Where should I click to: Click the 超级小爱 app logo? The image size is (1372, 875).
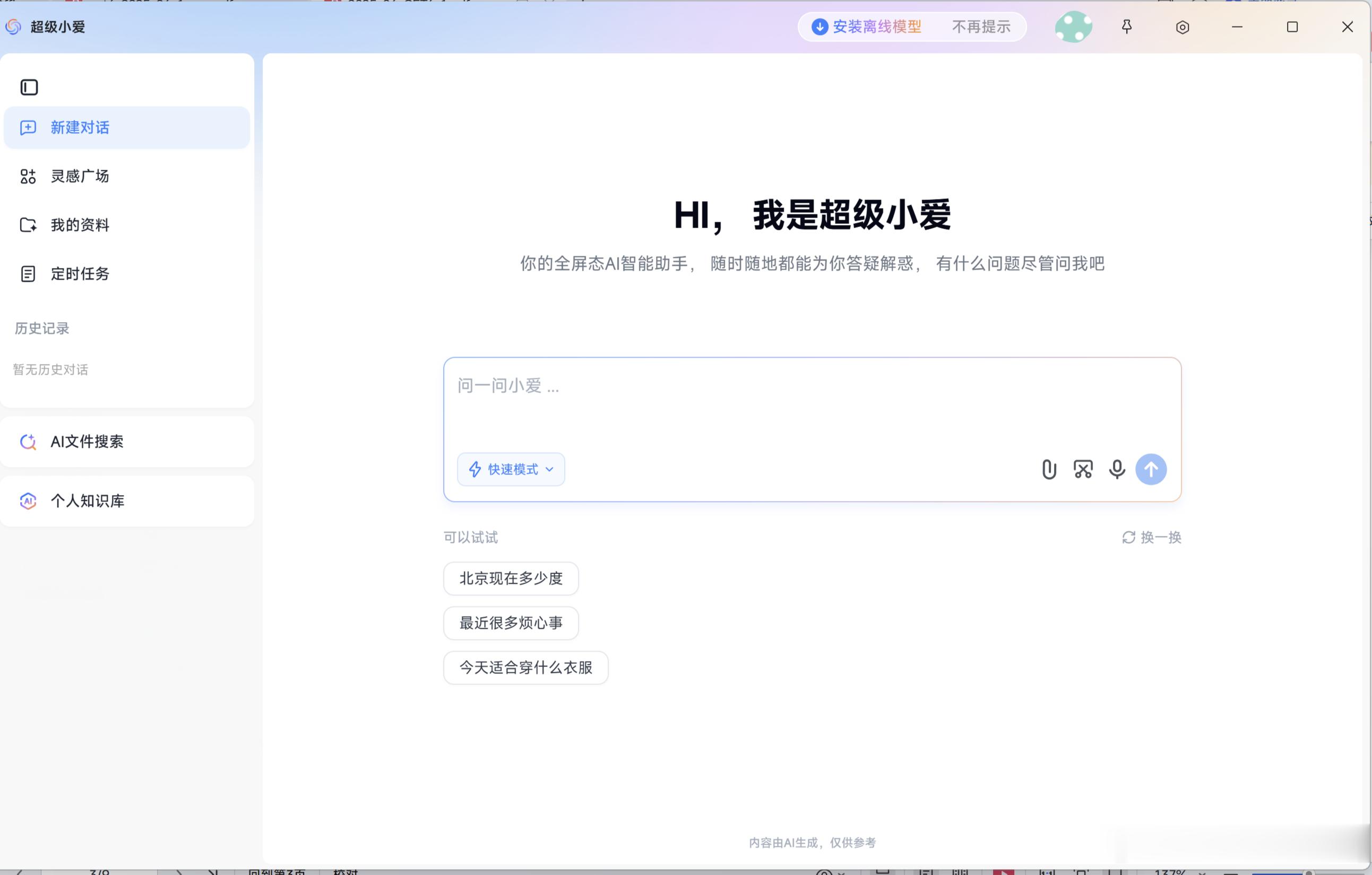click(13, 27)
